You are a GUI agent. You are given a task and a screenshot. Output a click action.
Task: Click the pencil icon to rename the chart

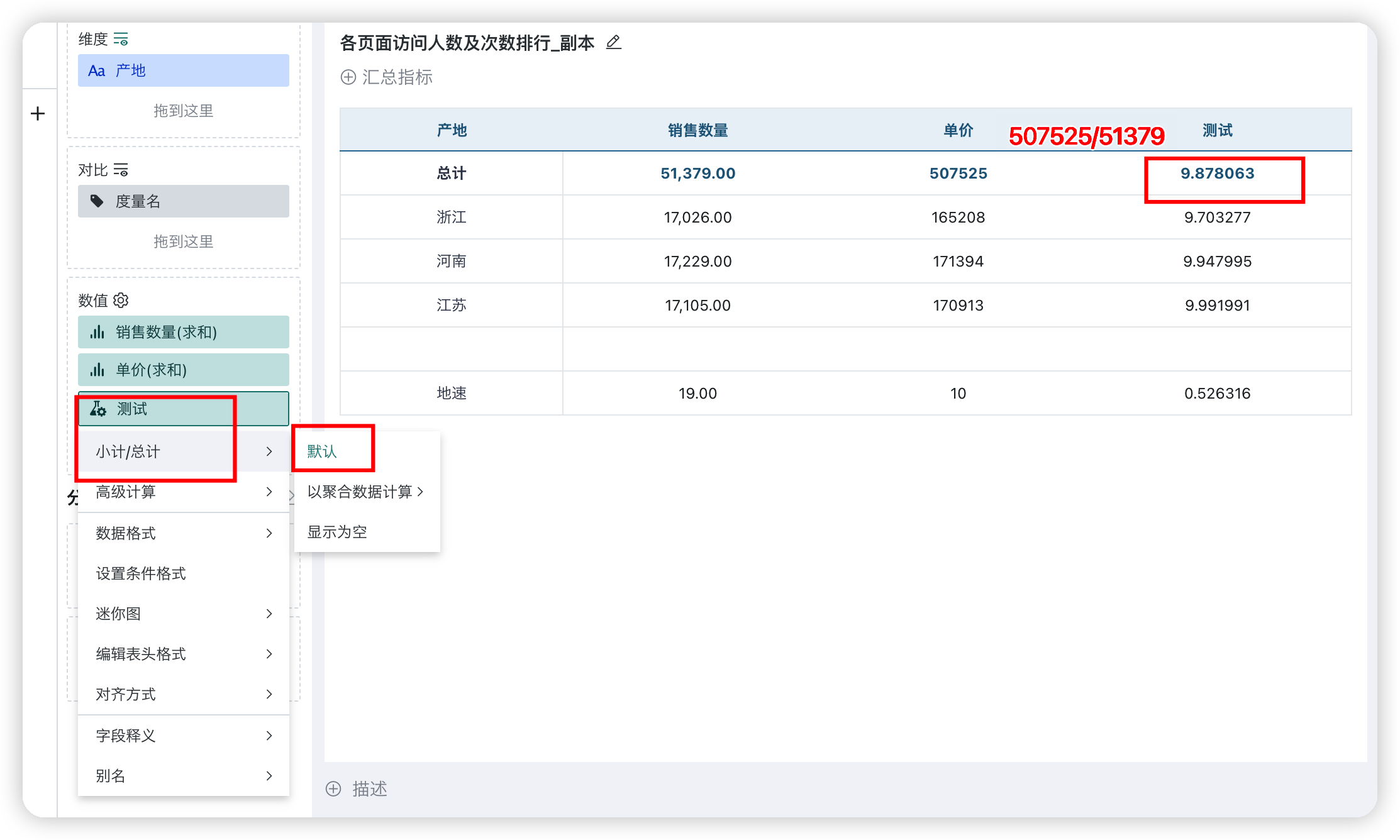[613, 43]
